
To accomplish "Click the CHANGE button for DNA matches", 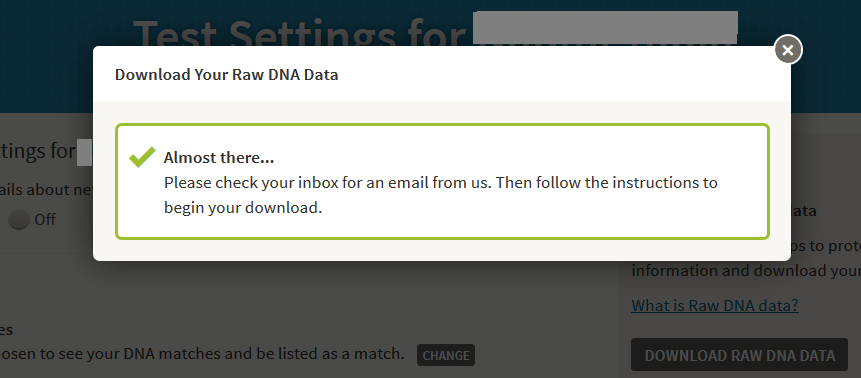I will pyautogui.click(x=446, y=355).
